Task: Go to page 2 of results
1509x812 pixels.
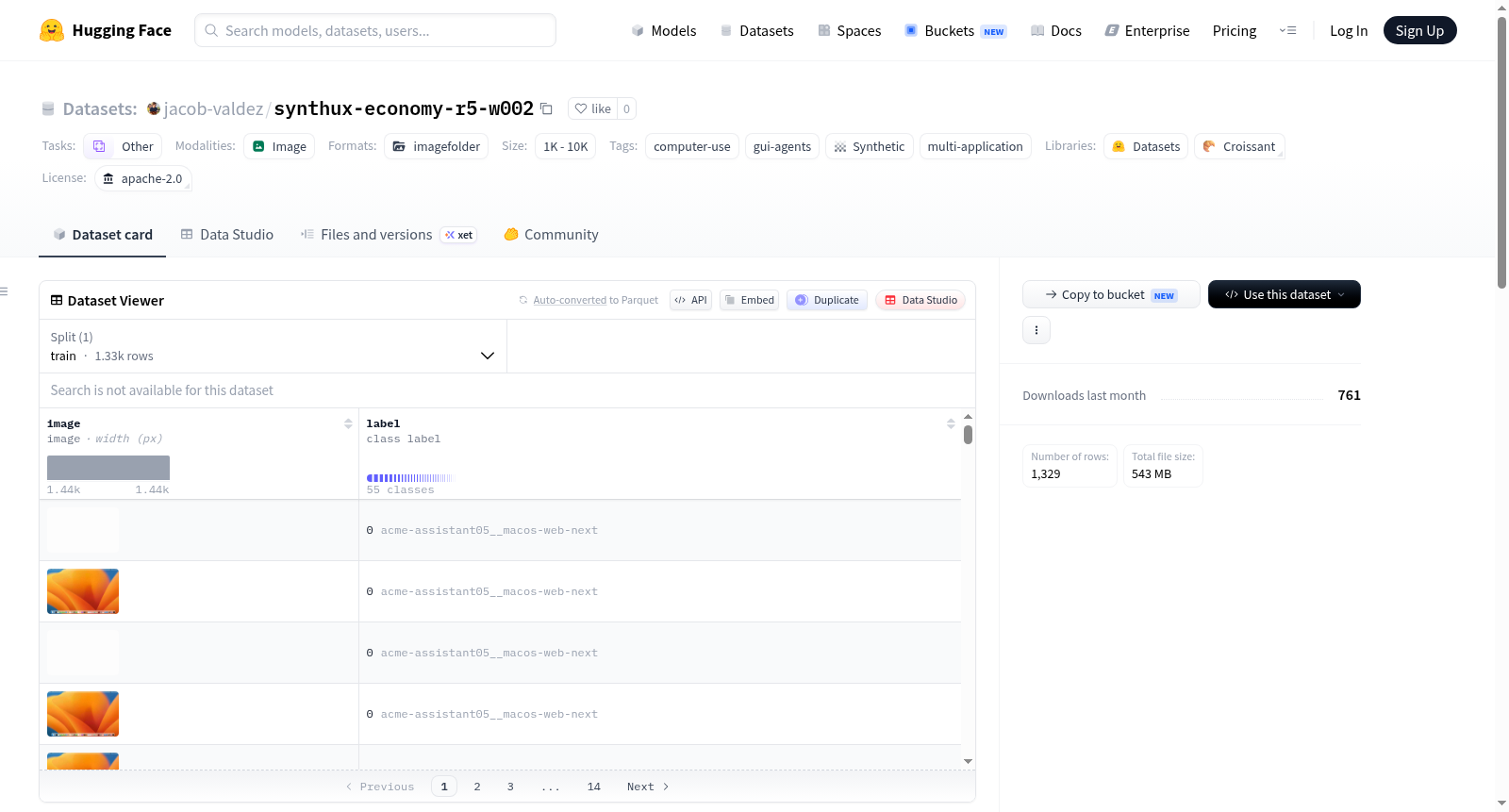Action: [x=477, y=787]
